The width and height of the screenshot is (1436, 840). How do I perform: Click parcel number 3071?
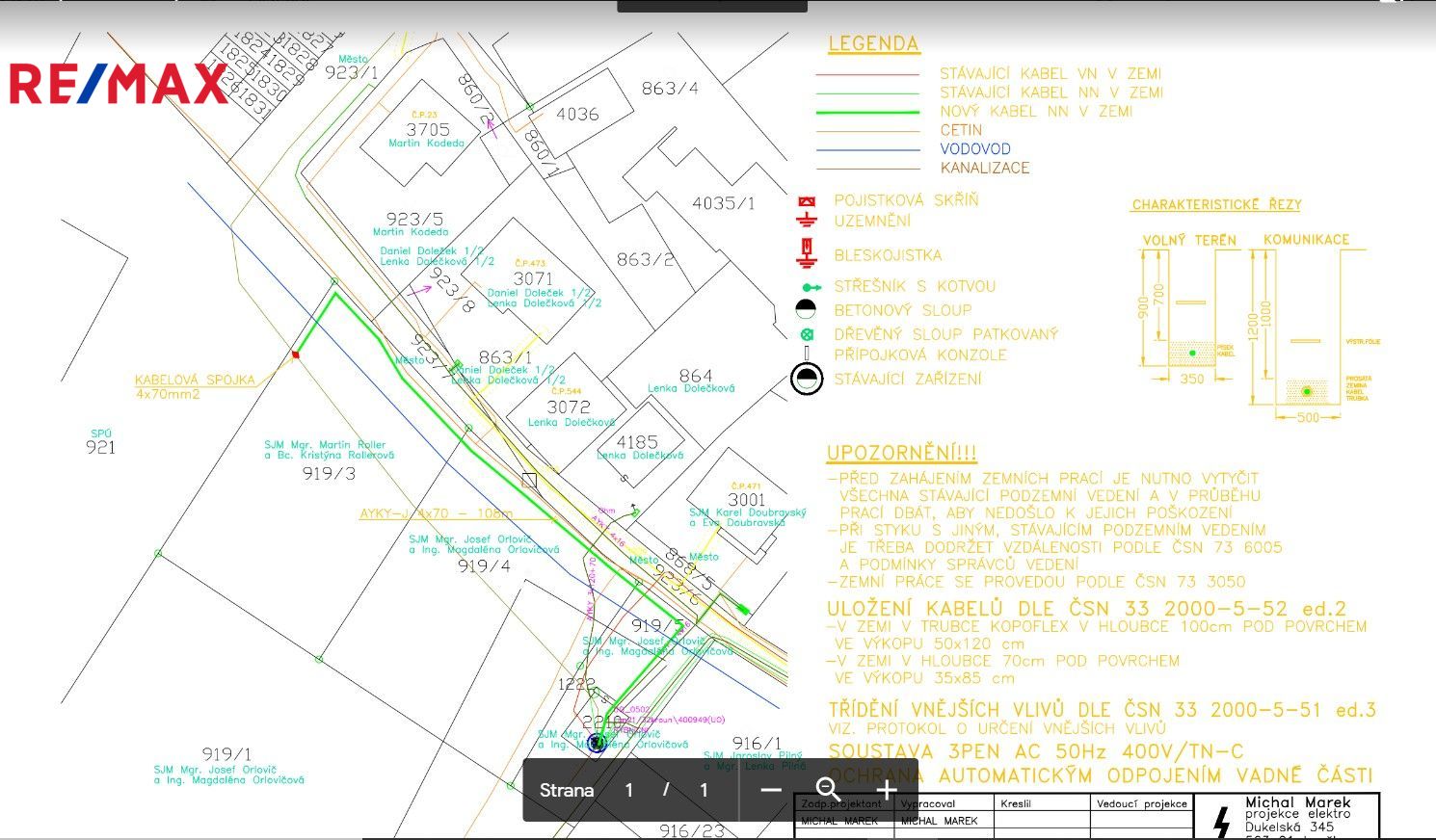point(532,278)
